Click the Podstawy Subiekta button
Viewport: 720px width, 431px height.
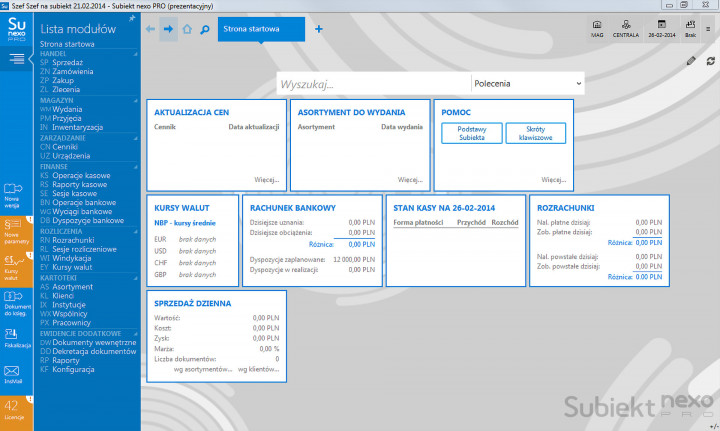pos(470,134)
